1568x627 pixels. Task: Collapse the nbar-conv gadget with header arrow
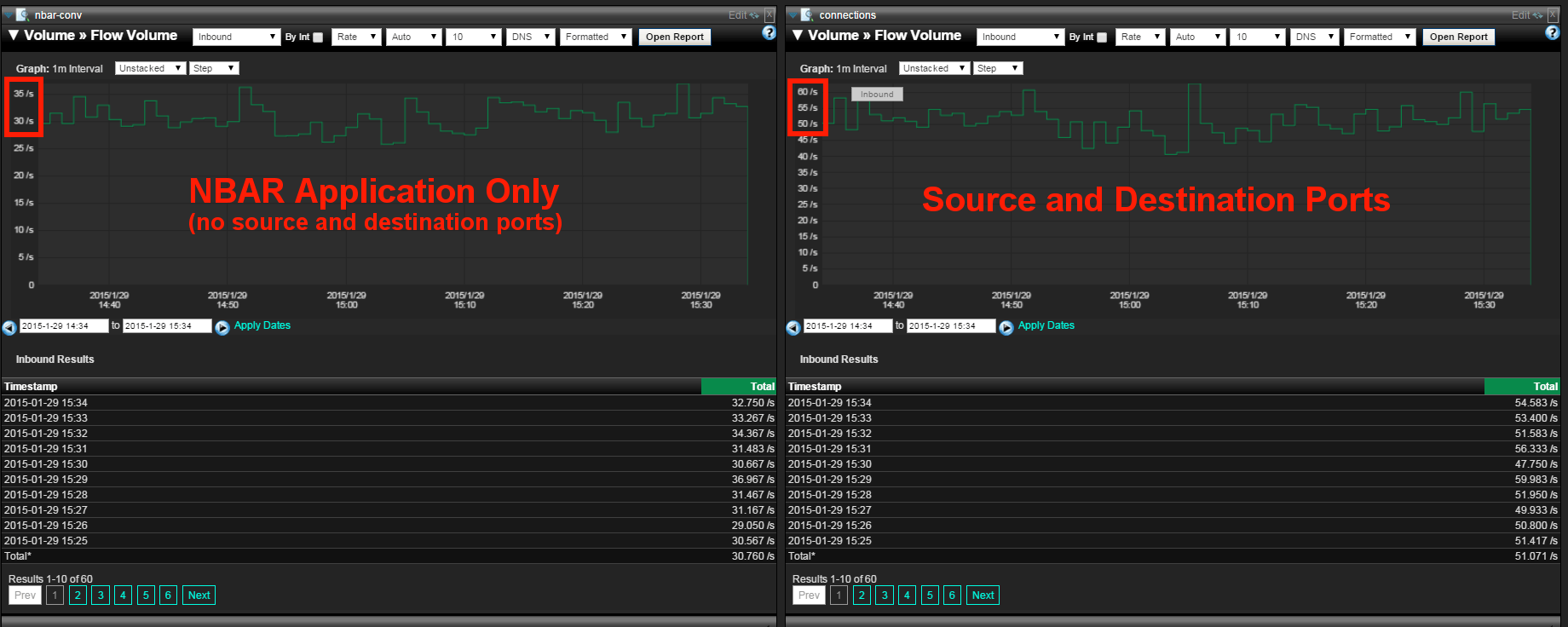click(x=9, y=14)
